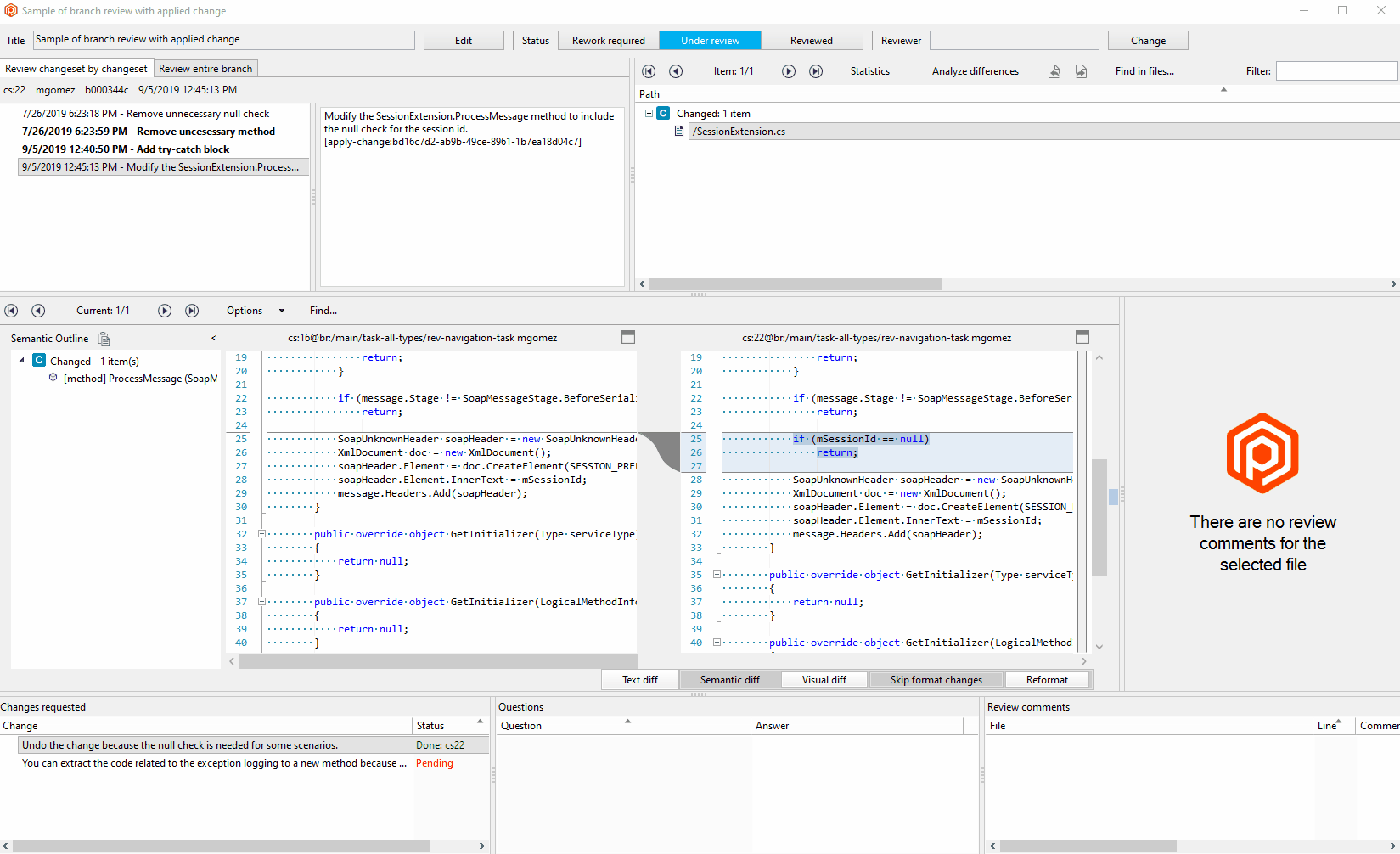
Task: Mark the review as Reviewed
Action: pos(811,40)
